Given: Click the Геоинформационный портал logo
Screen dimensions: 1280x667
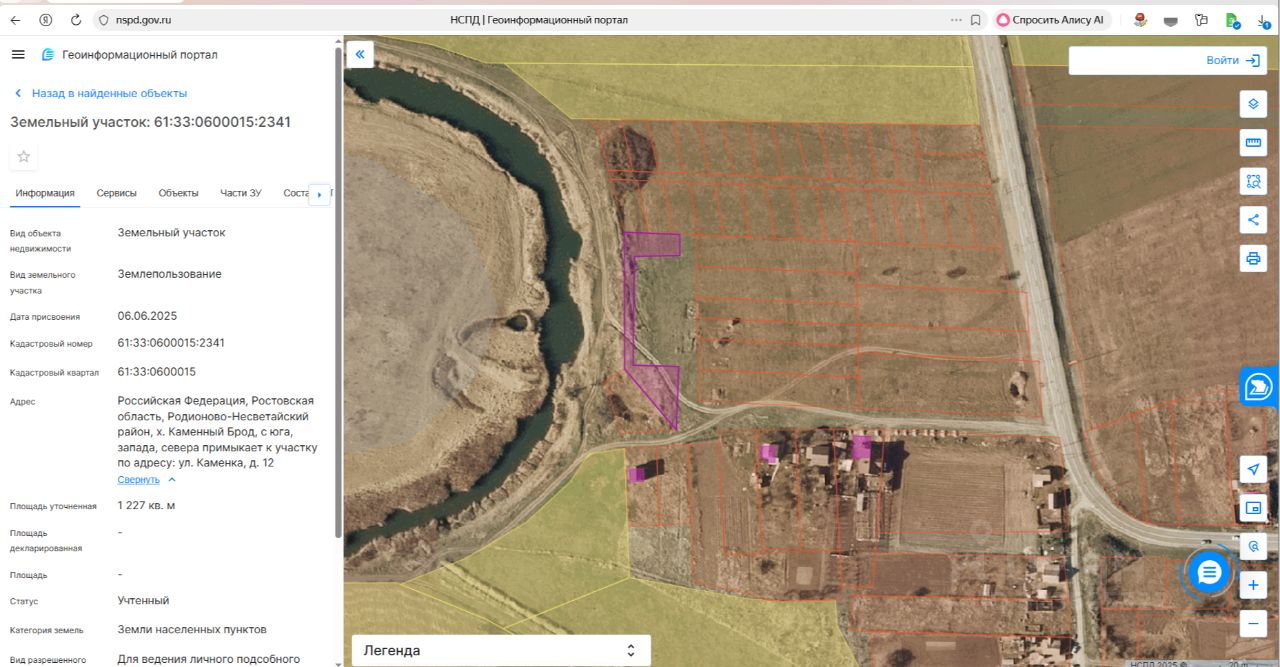Looking at the screenshot, I should (129, 55).
